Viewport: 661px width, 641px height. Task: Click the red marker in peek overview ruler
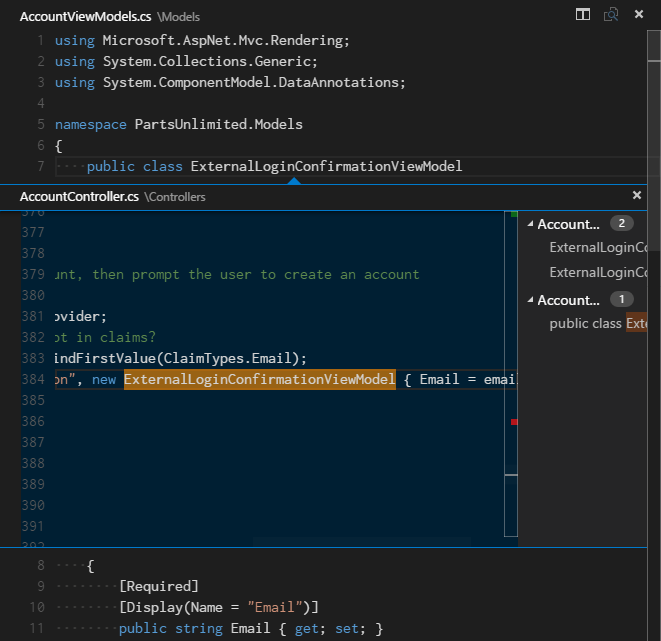tap(514, 422)
